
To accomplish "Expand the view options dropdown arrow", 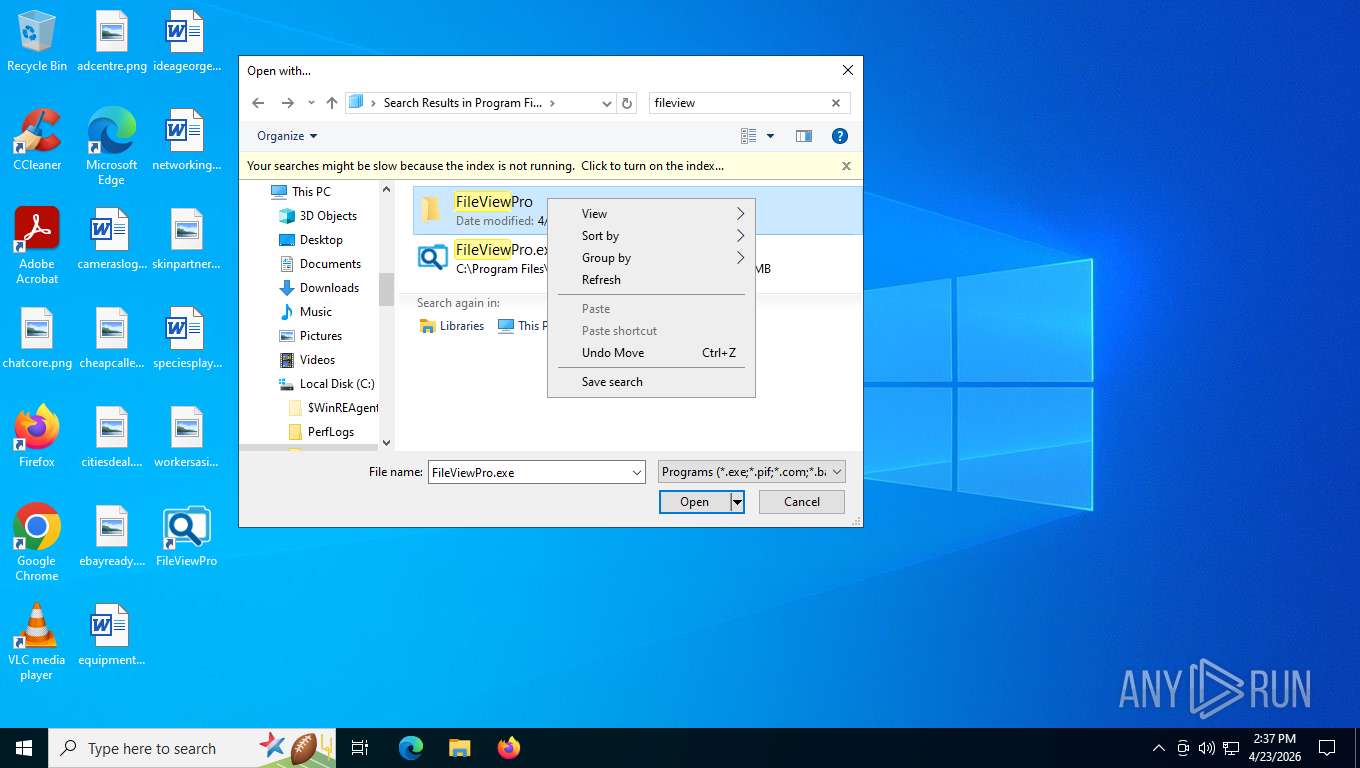I will [x=770, y=136].
